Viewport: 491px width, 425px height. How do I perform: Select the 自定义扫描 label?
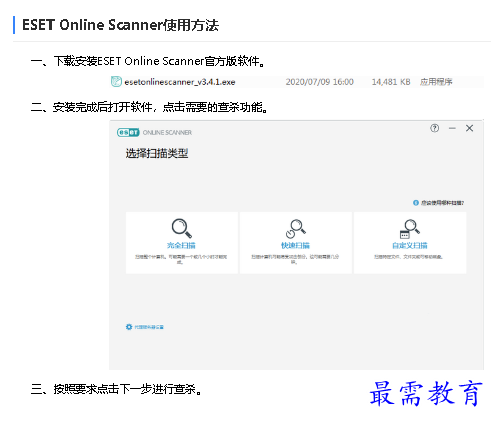pyautogui.click(x=410, y=246)
